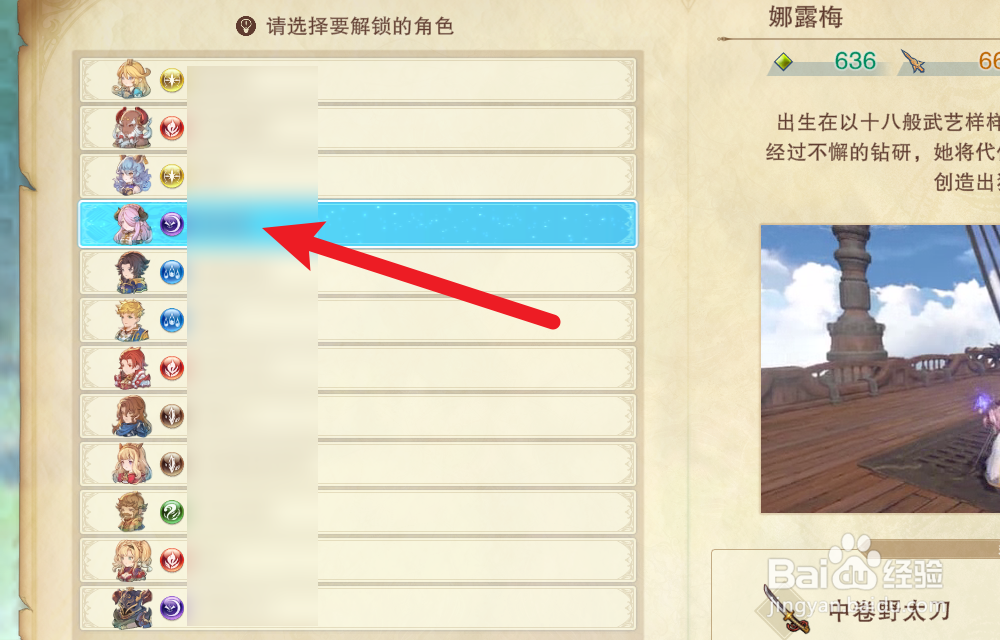
Task: Choose the blonde girl with red bow portrait
Action: (132, 464)
